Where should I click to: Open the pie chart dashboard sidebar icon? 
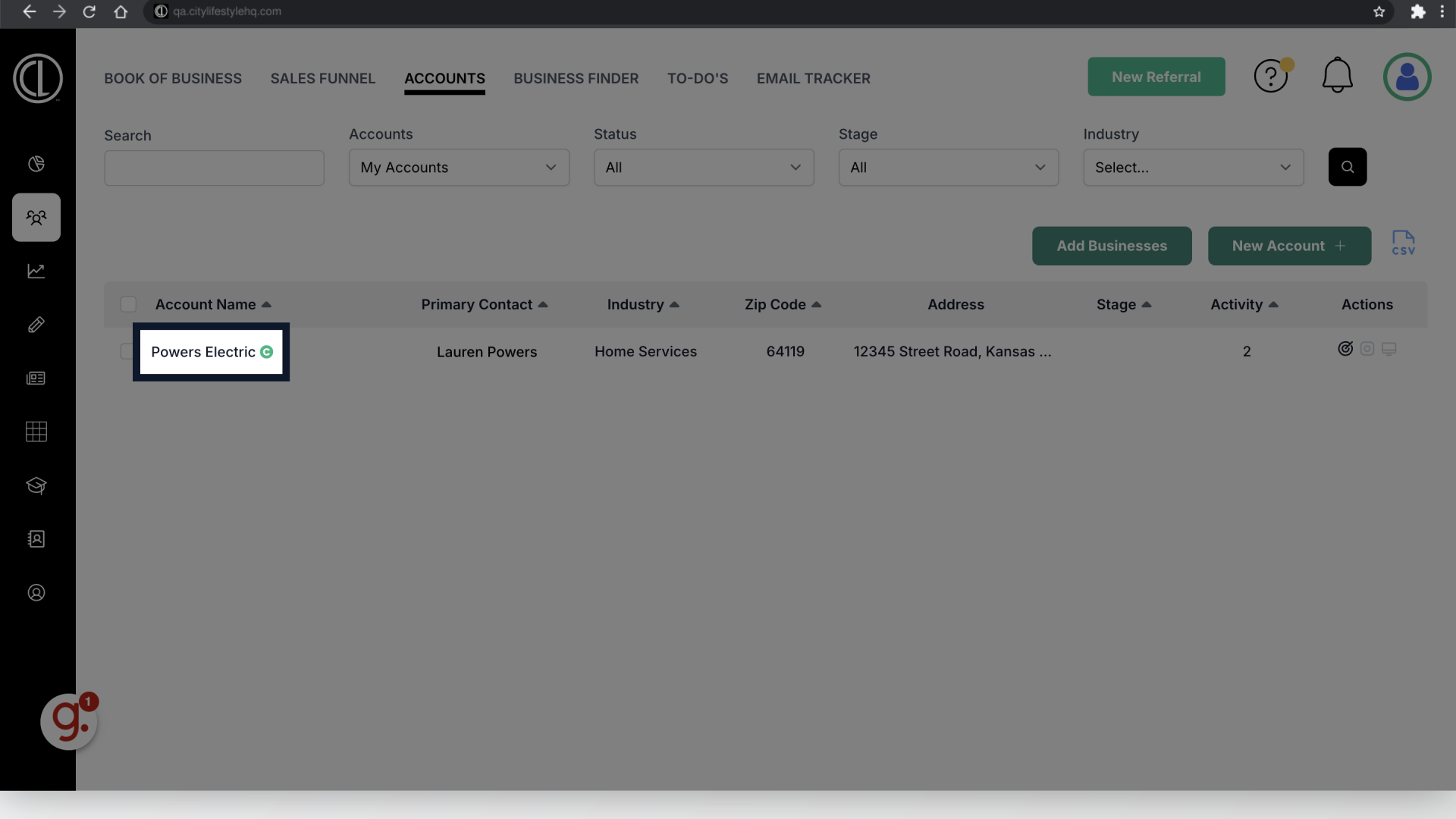pos(36,164)
